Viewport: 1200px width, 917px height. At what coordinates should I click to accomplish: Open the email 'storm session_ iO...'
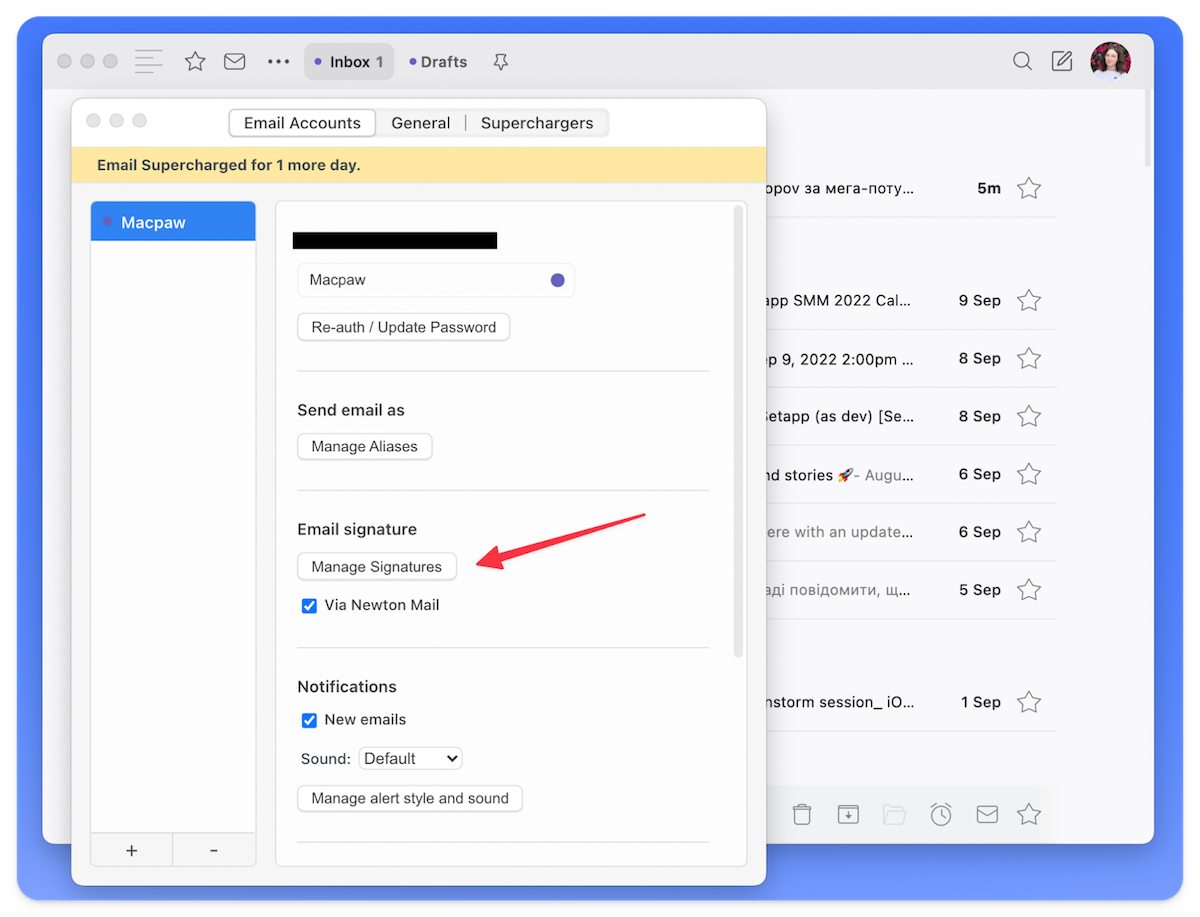pos(909,702)
